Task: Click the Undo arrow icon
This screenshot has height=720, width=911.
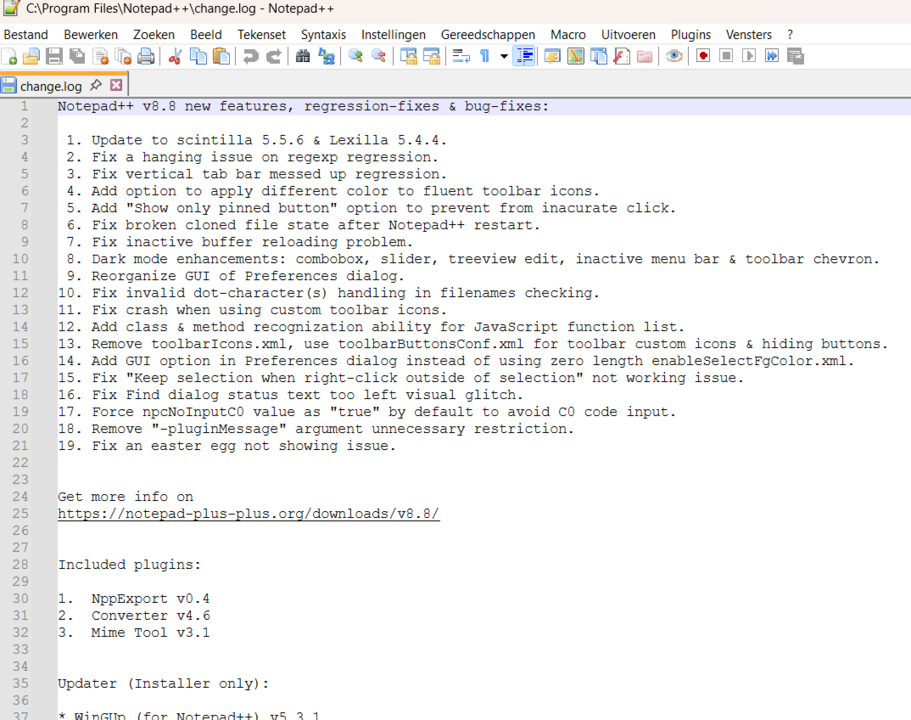Action: (x=250, y=56)
